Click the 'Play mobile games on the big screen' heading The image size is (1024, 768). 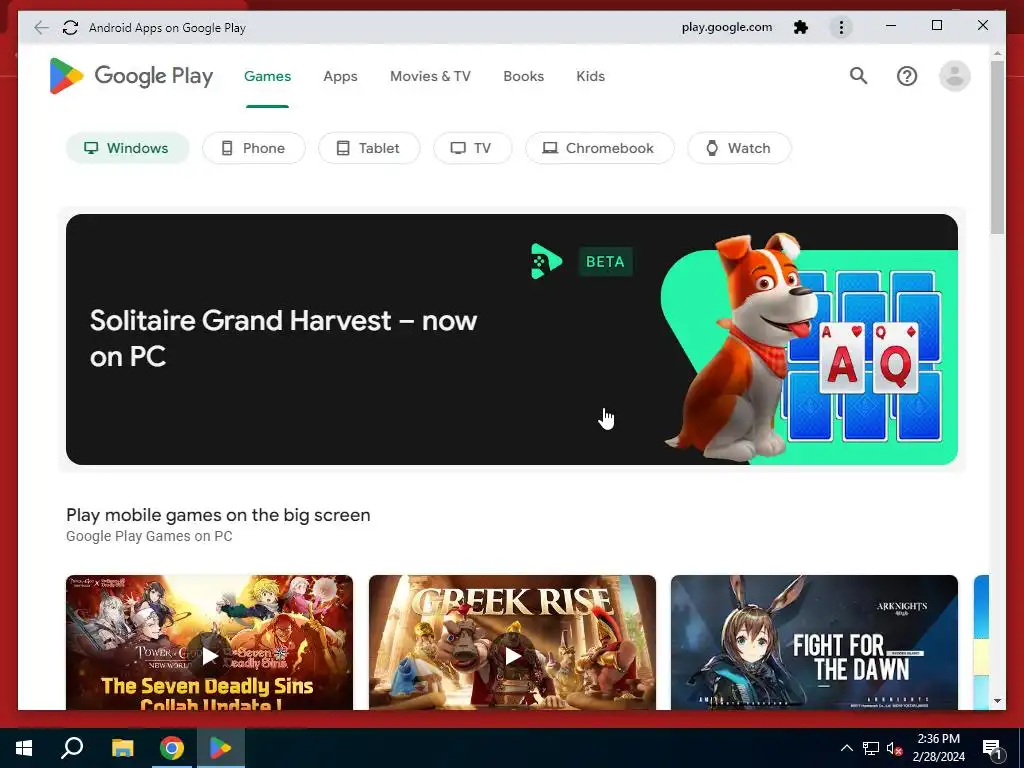point(218,515)
